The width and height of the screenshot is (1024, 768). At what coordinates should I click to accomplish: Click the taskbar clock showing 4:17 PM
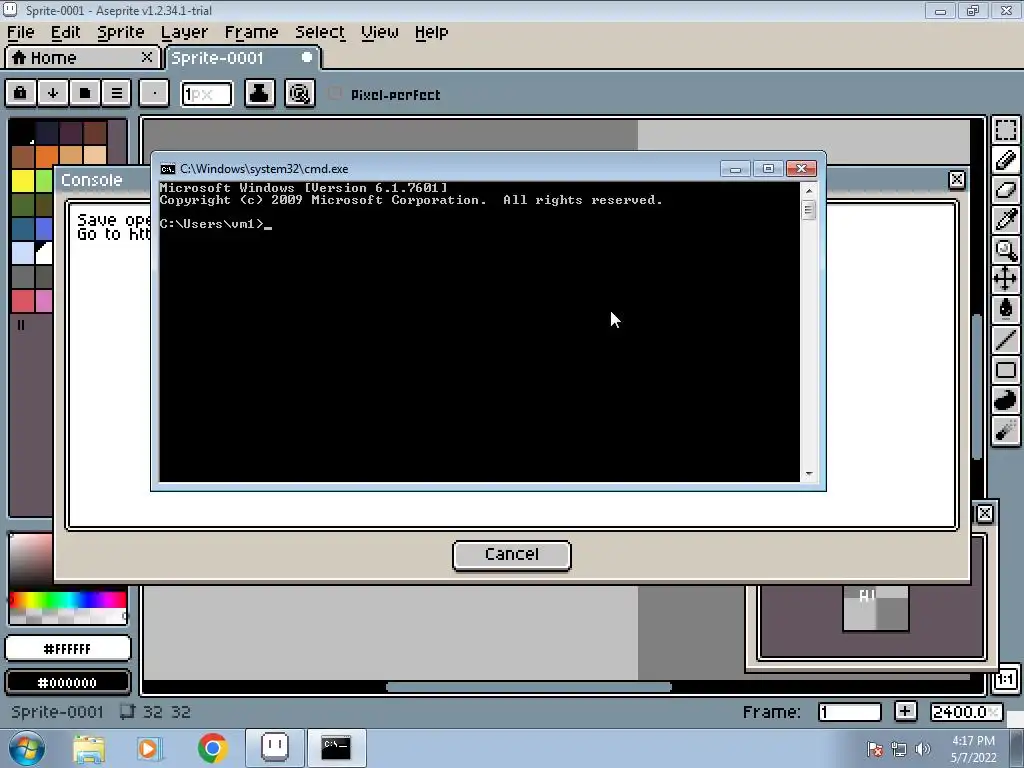[974, 749]
